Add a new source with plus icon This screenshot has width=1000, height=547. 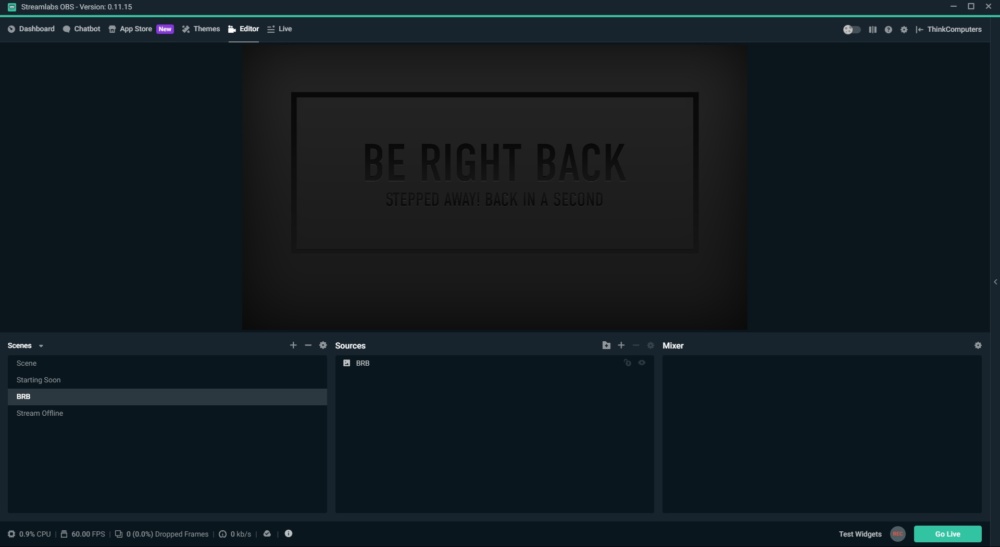pyautogui.click(x=621, y=345)
